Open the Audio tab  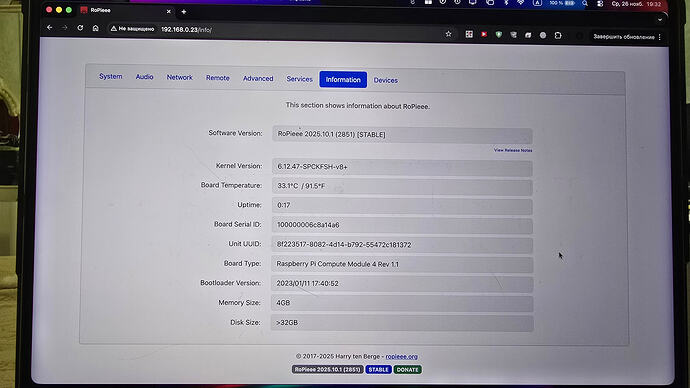click(144, 77)
